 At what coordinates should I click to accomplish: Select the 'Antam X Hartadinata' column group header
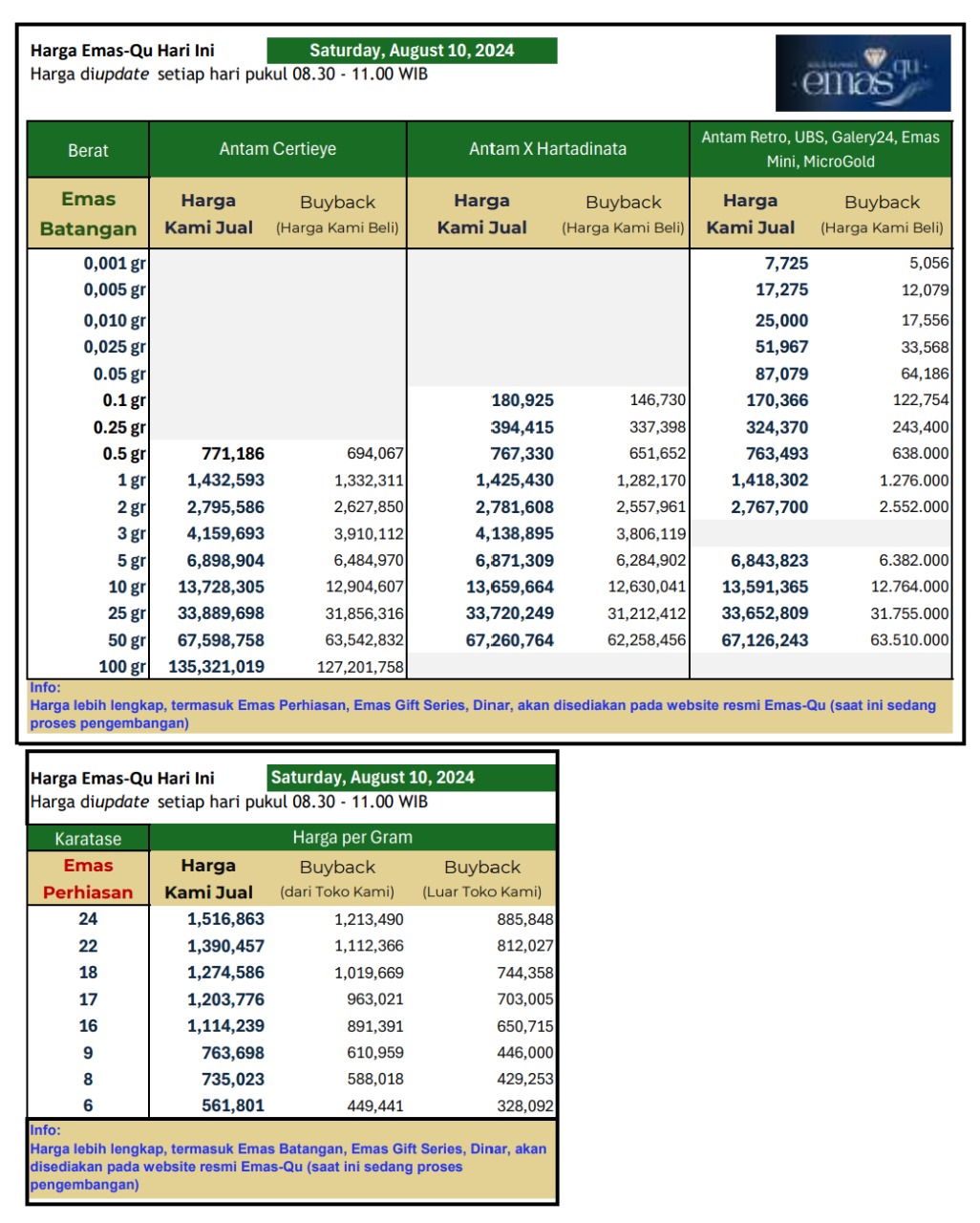tap(548, 149)
